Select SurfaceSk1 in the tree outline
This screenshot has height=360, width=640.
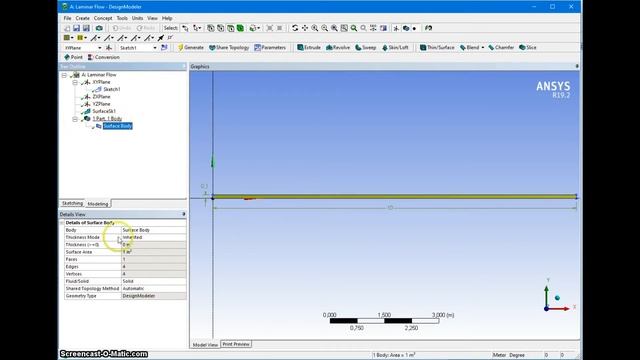[104, 111]
